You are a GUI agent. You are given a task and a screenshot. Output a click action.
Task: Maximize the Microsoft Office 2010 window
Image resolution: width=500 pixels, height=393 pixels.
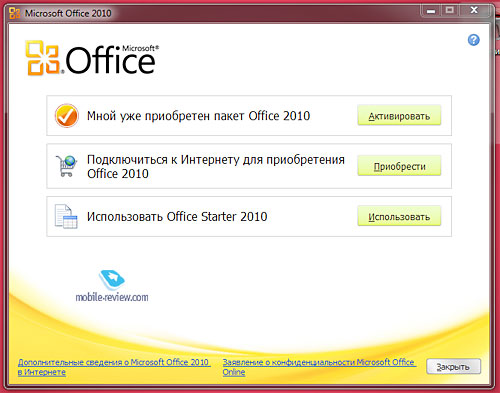coord(450,11)
